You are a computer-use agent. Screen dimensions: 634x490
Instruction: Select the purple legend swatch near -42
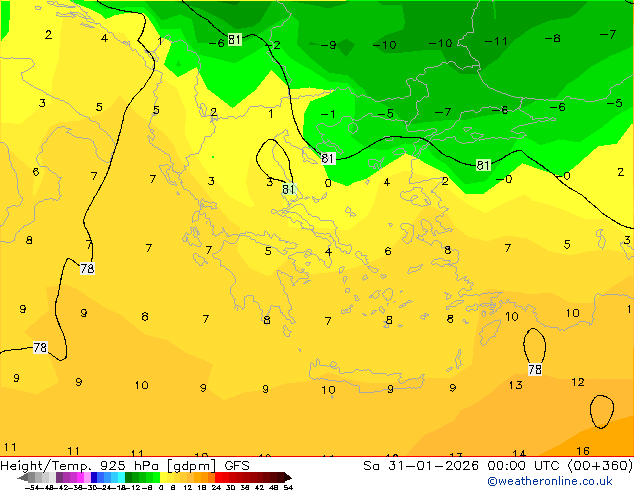point(59,477)
